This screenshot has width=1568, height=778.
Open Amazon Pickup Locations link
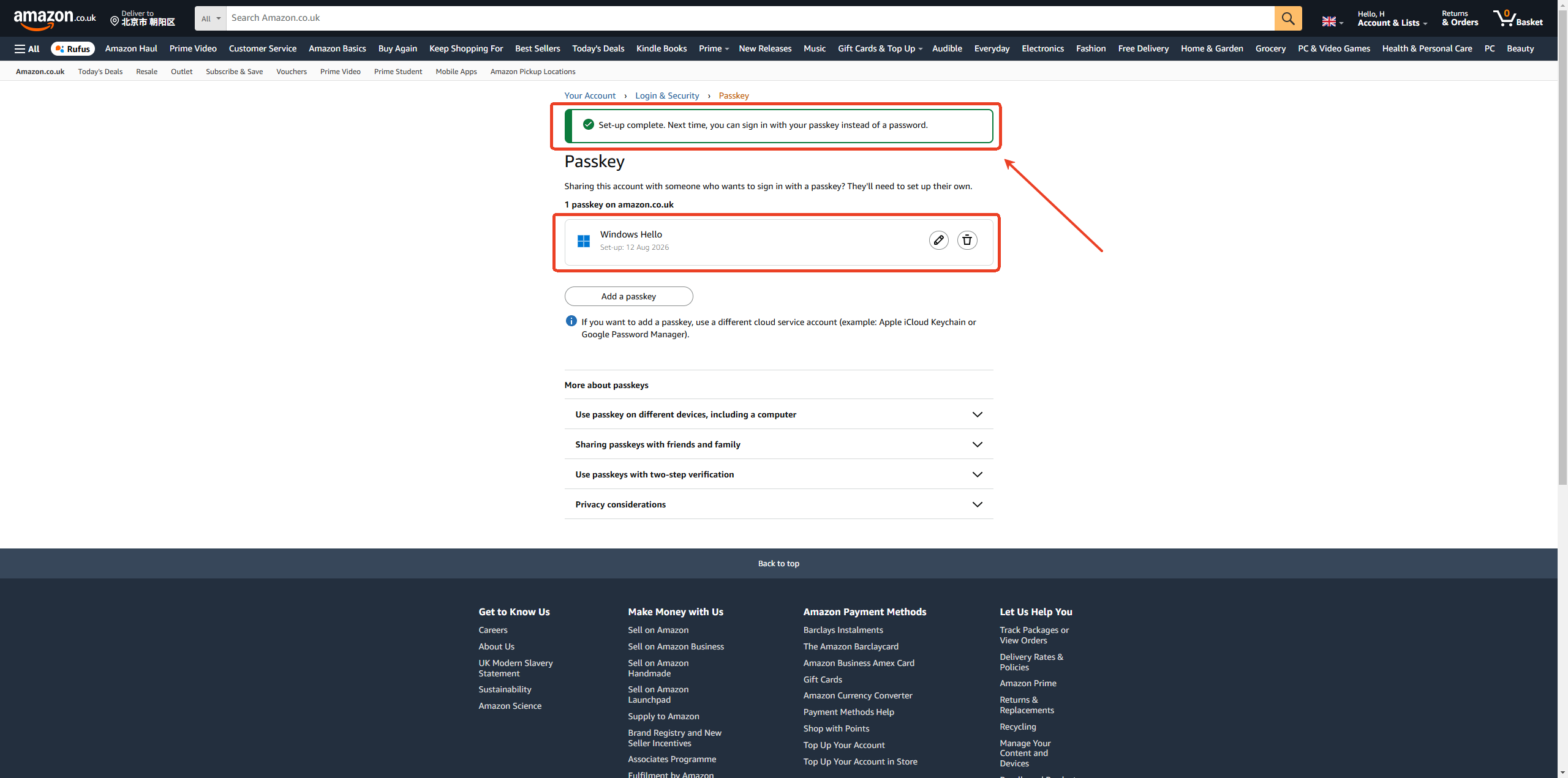[x=533, y=72]
